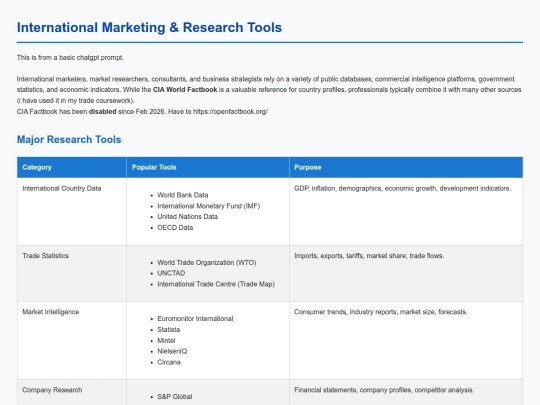Click the purpose text 'Imports, exports, tariffs'
The image size is (540, 405).
[x=369, y=256]
